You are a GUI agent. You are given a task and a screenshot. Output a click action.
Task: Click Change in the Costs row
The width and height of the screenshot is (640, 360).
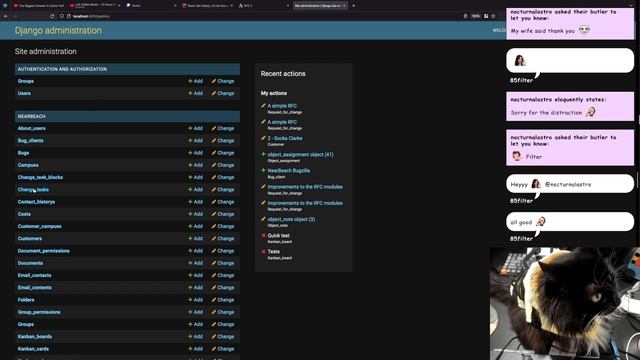click(223, 214)
